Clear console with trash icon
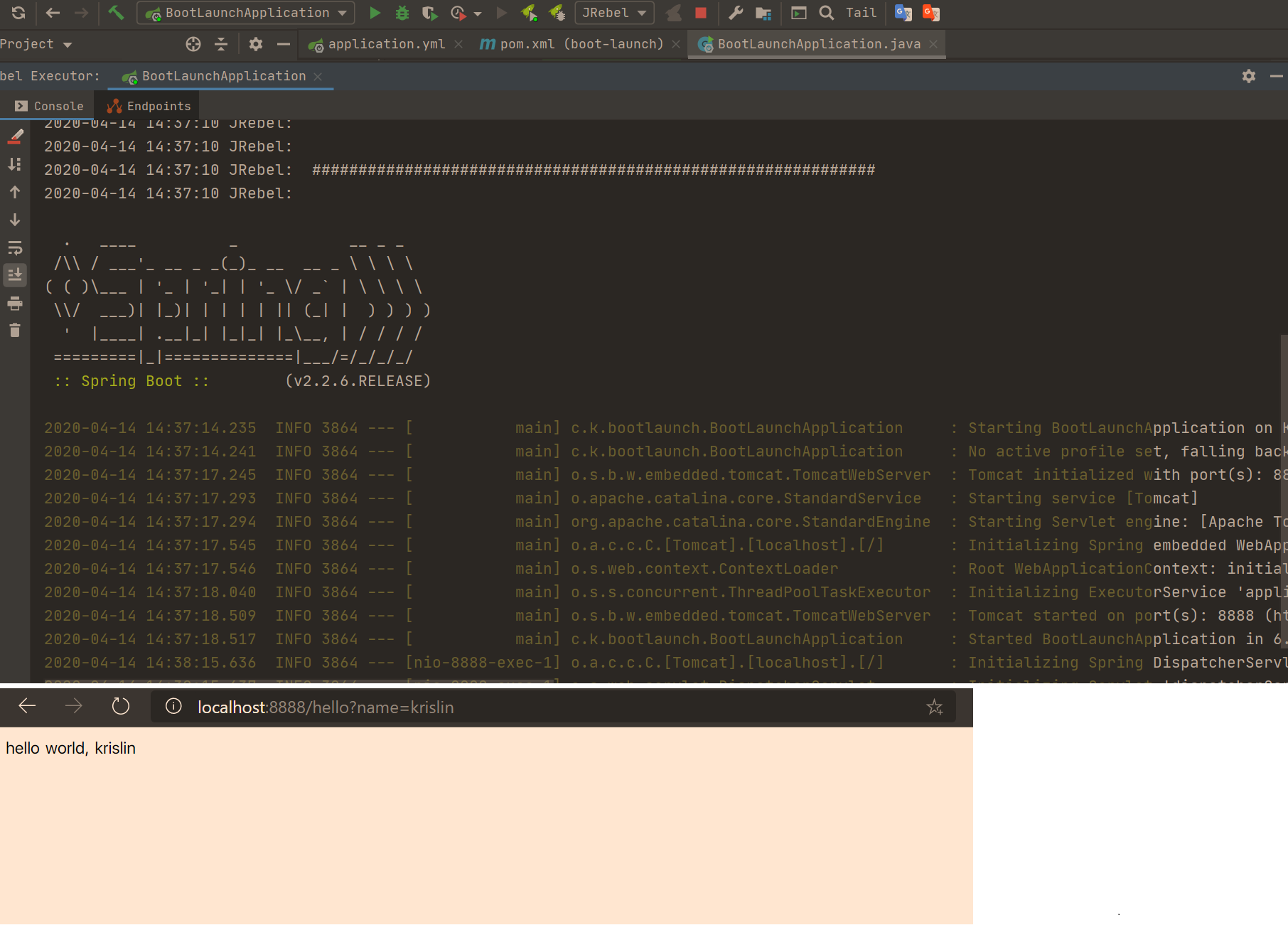The height and width of the screenshot is (930, 1288). pyautogui.click(x=15, y=331)
